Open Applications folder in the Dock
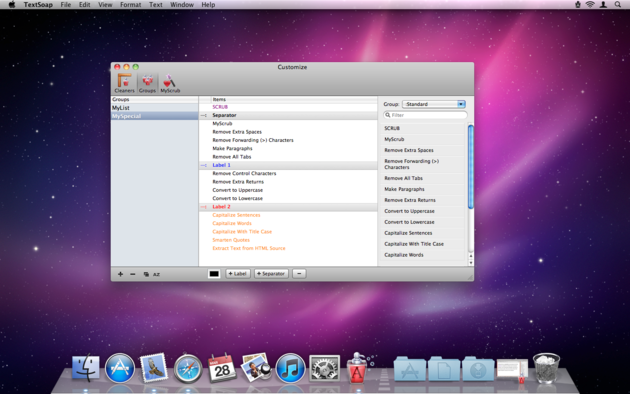 click(410, 369)
